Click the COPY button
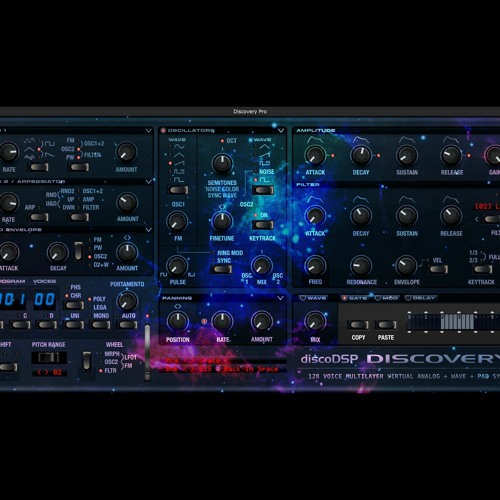500x500 pixels. pos(358,325)
